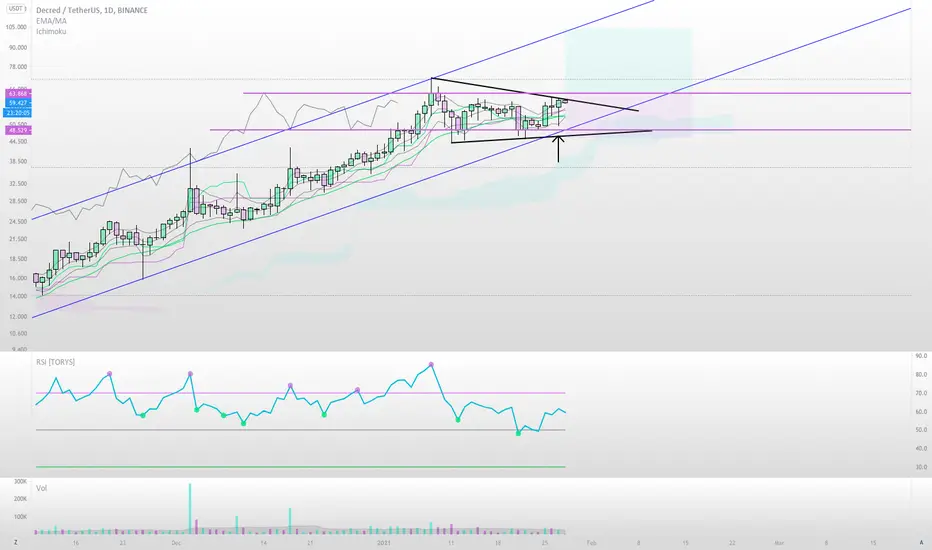Screen dimensions: 932x550
Task: Click the Feb label on time axis
Action: coord(591,543)
